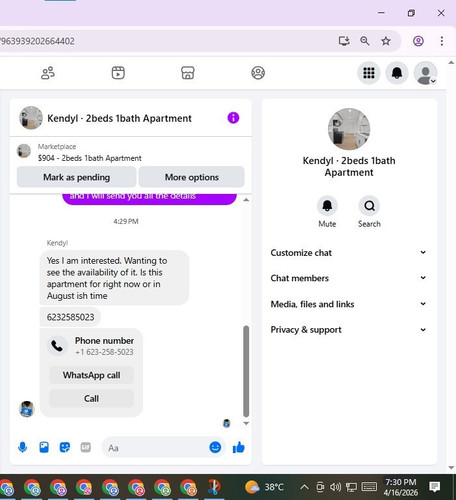456x500 pixels.
Task: Click the seen-receipt small avatar below messages
Action: (227, 423)
